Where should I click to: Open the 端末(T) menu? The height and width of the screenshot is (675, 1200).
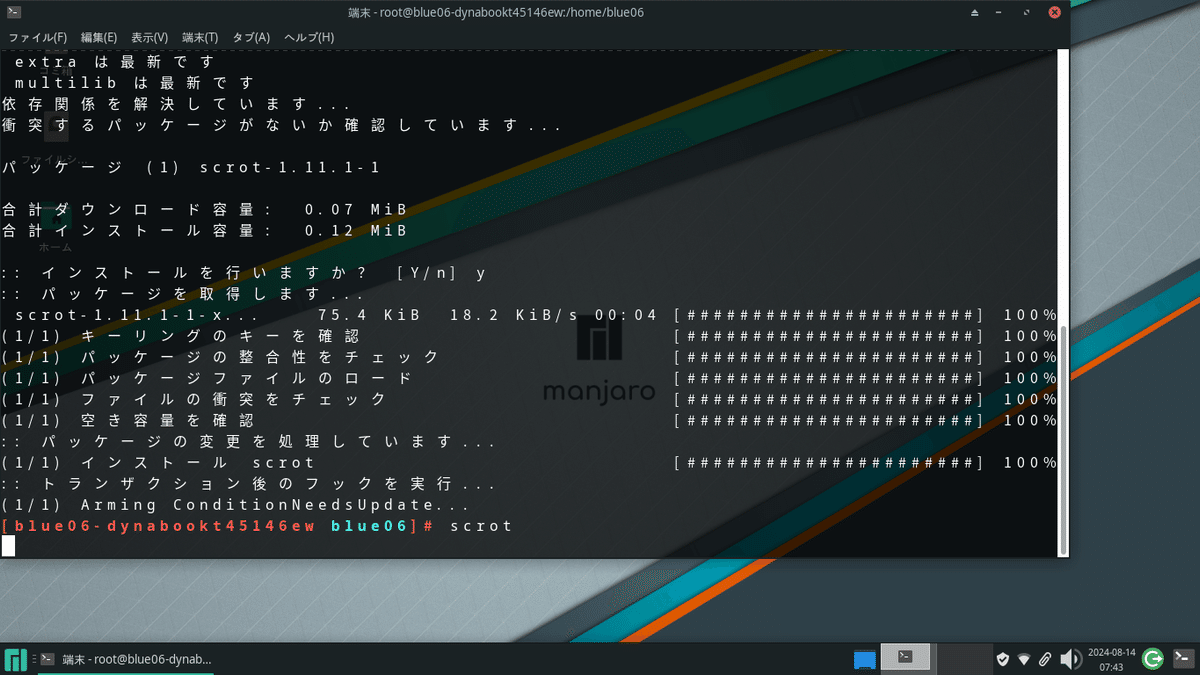click(x=200, y=37)
